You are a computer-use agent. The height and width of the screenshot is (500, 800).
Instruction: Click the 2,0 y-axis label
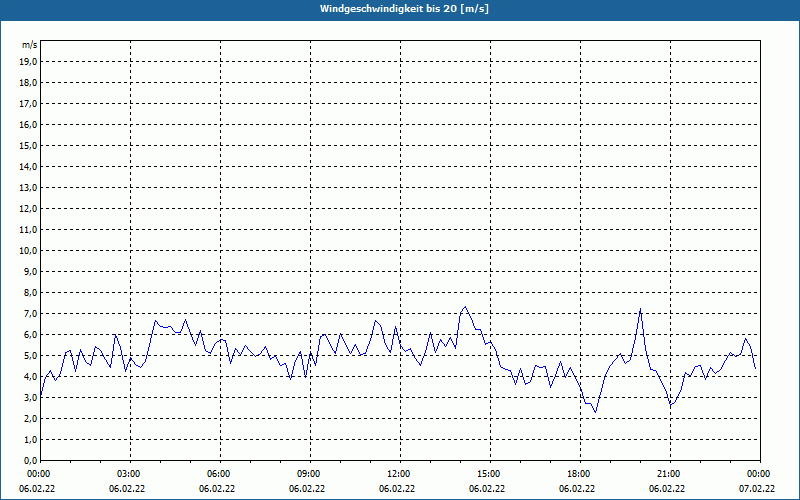click(x=30, y=418)
